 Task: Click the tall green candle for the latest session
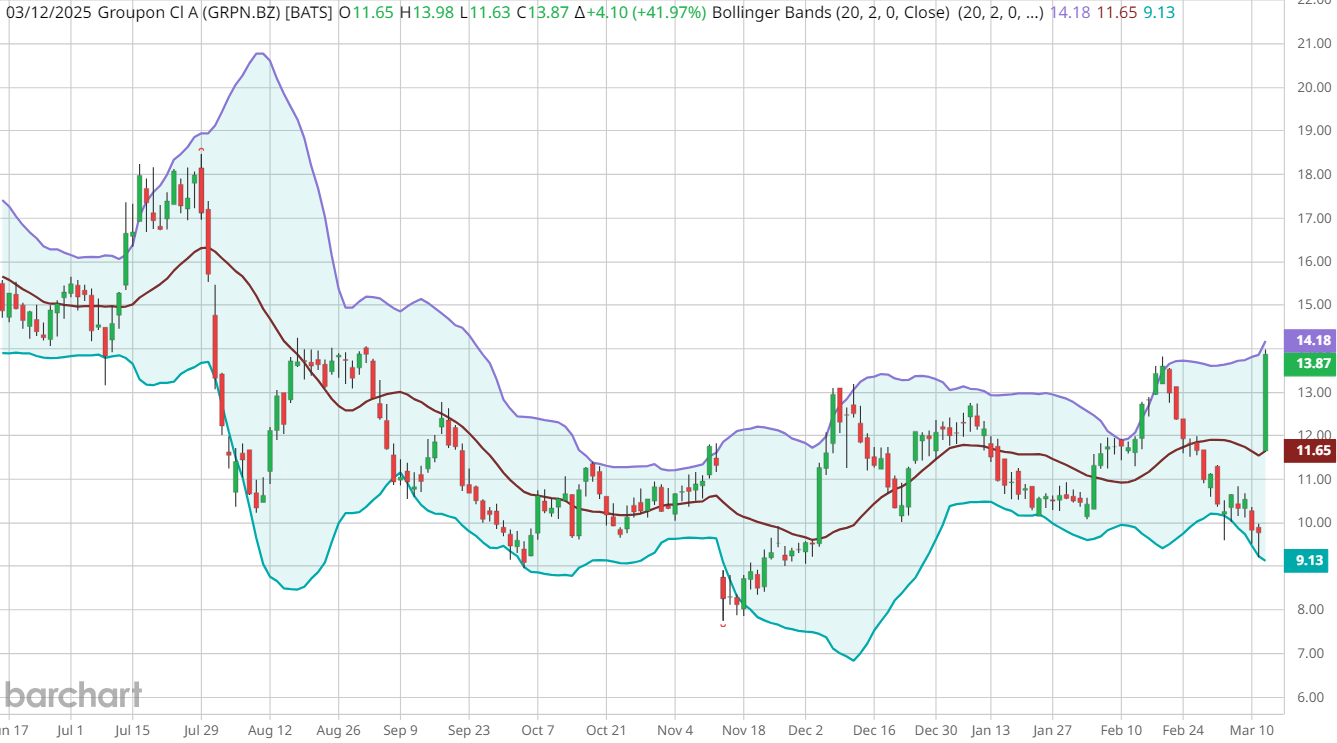click(1266, 401)
